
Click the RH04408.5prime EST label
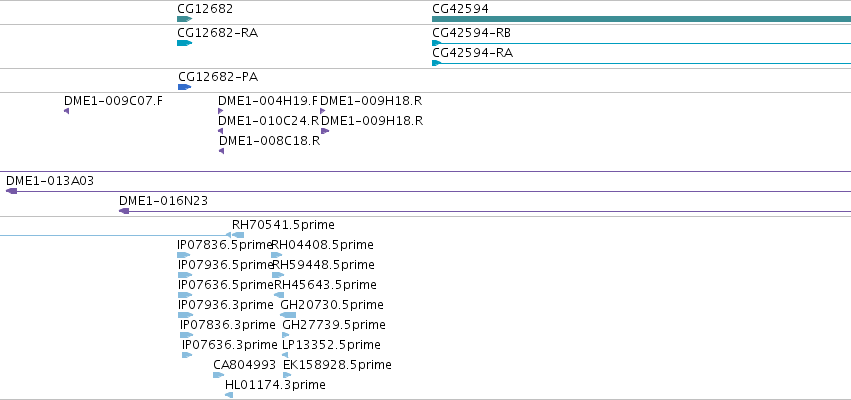coord(322,245)
